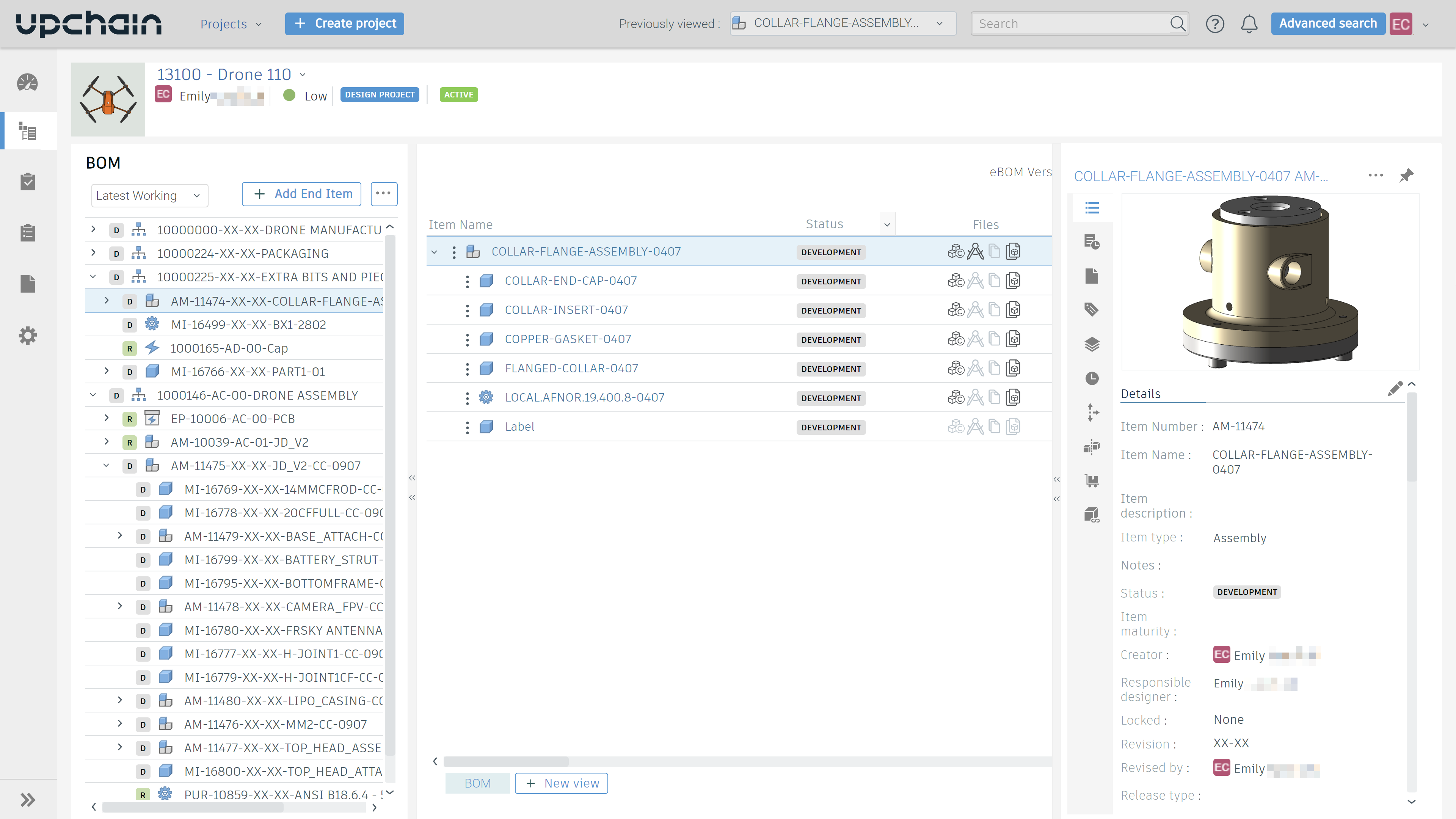This screenshot has height=819, width=1456.
Task: Click CAD file icon for COLLAR-END-CAP-0407
Action: [x=956, y=281]
